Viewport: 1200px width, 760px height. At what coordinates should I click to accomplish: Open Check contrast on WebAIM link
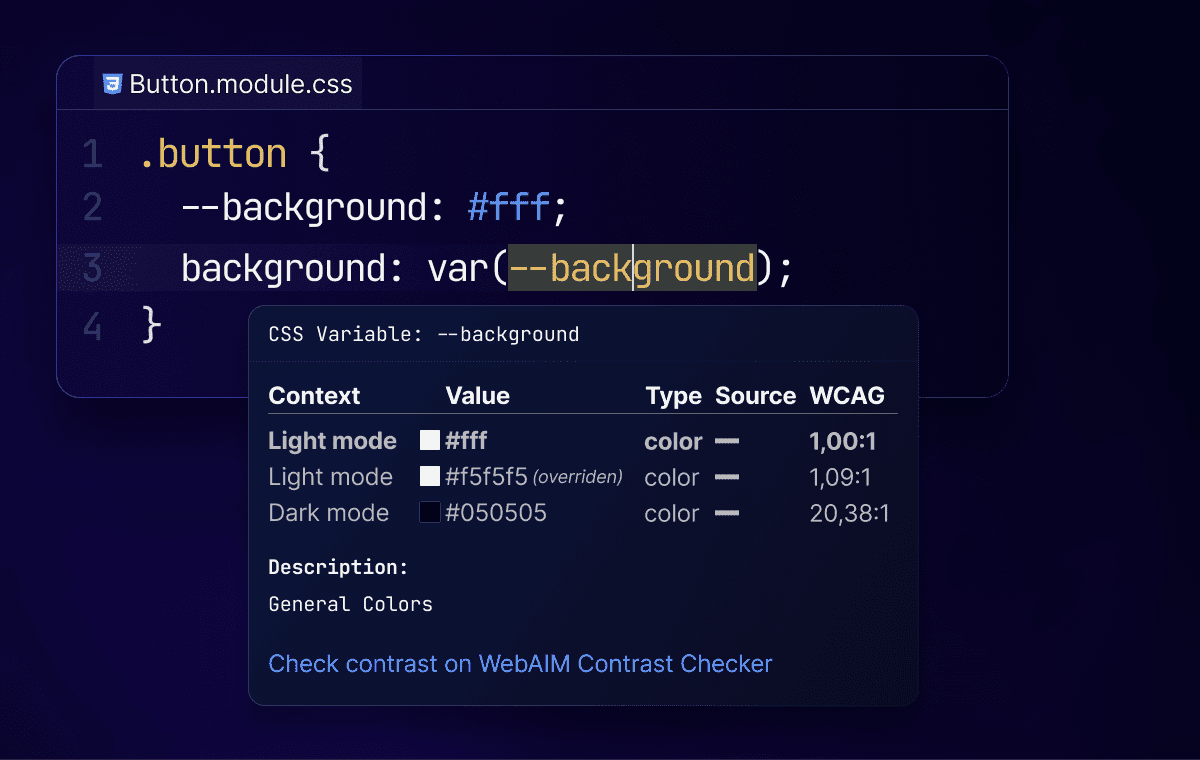(520, 663)
